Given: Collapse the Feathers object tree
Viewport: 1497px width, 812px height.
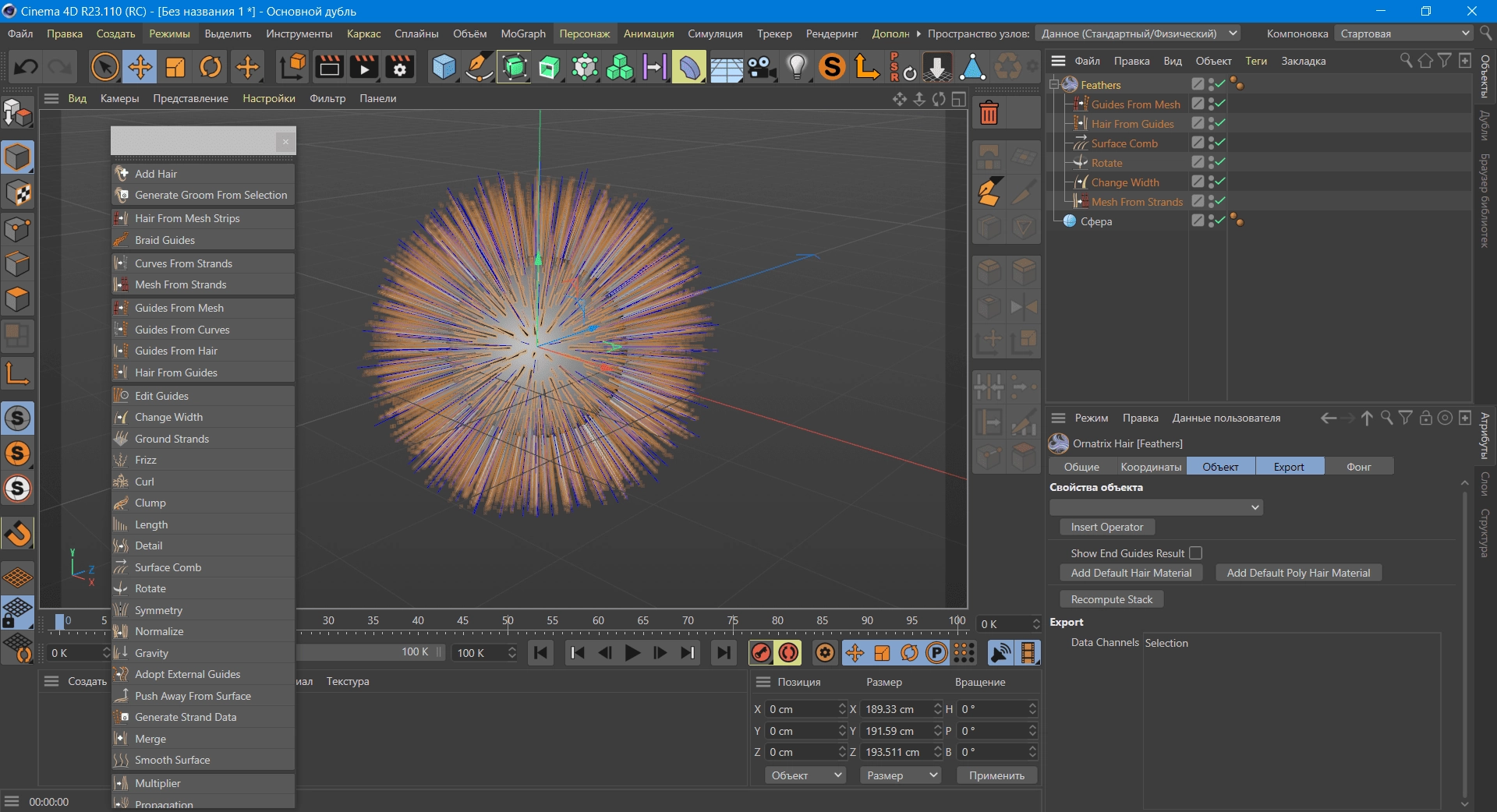Looking at the screenshot, I should click(x=1054, y=84).
